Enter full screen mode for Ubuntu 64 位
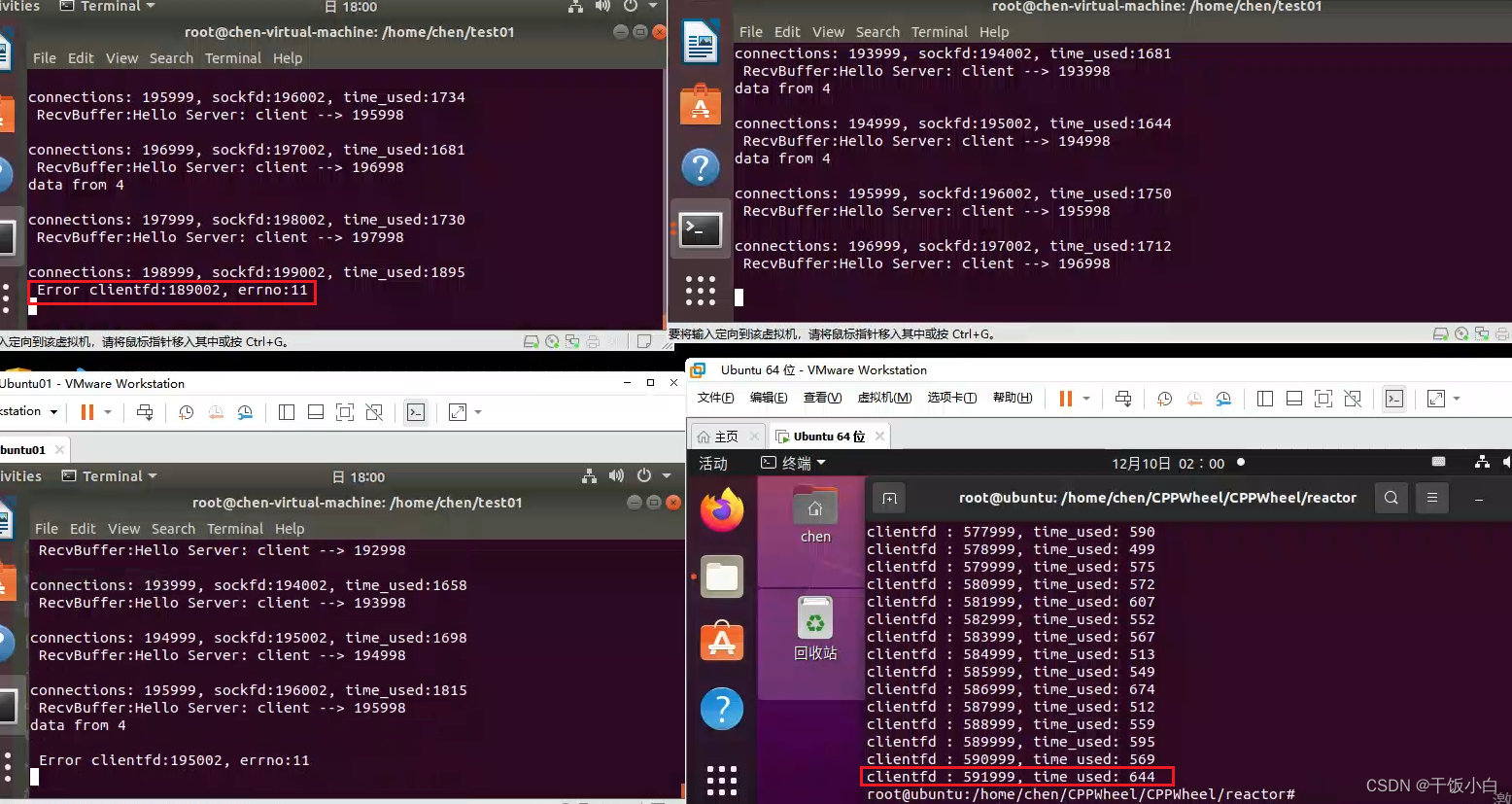Viewport: 1512px width, 804px height. click(x=1323, y=399)
